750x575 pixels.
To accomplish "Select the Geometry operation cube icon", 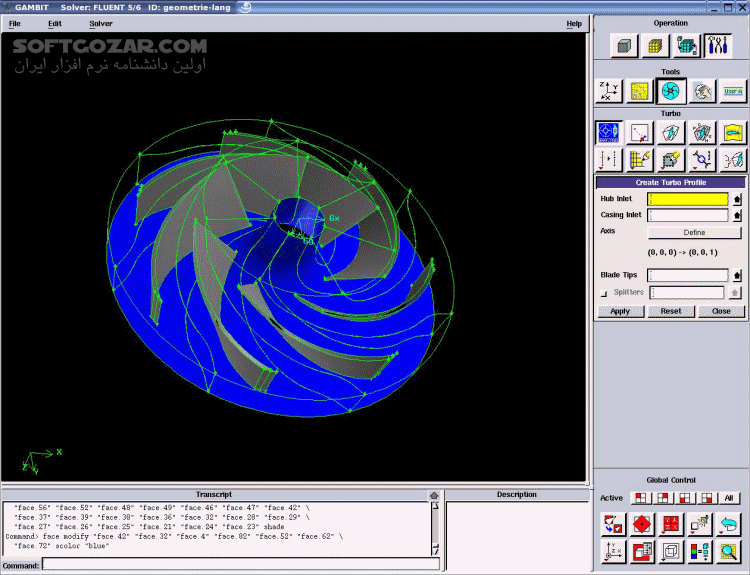I will click(623, 46).
